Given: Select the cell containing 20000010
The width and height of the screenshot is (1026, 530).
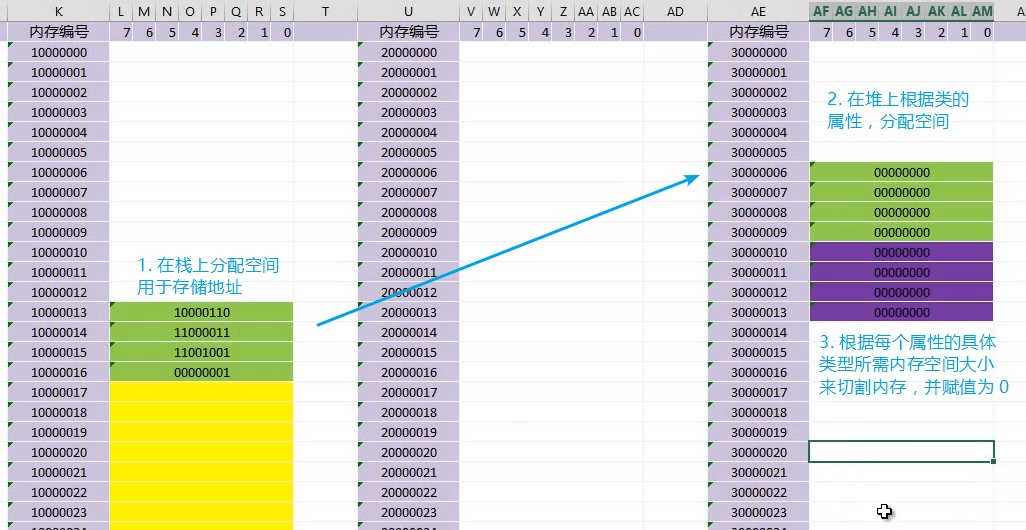Looking at the screenshot, I should [x=408, y=252].
